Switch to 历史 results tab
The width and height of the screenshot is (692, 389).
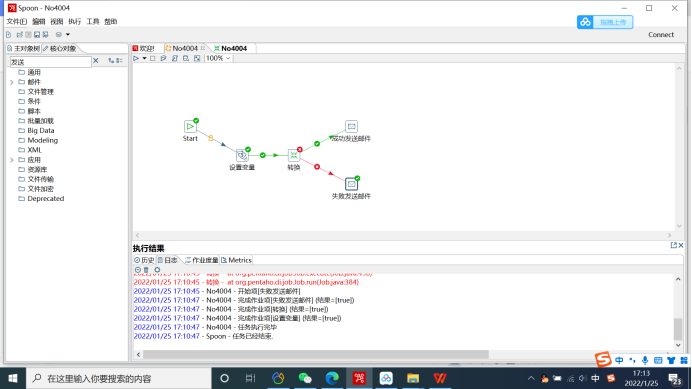(x=144, y=260)
